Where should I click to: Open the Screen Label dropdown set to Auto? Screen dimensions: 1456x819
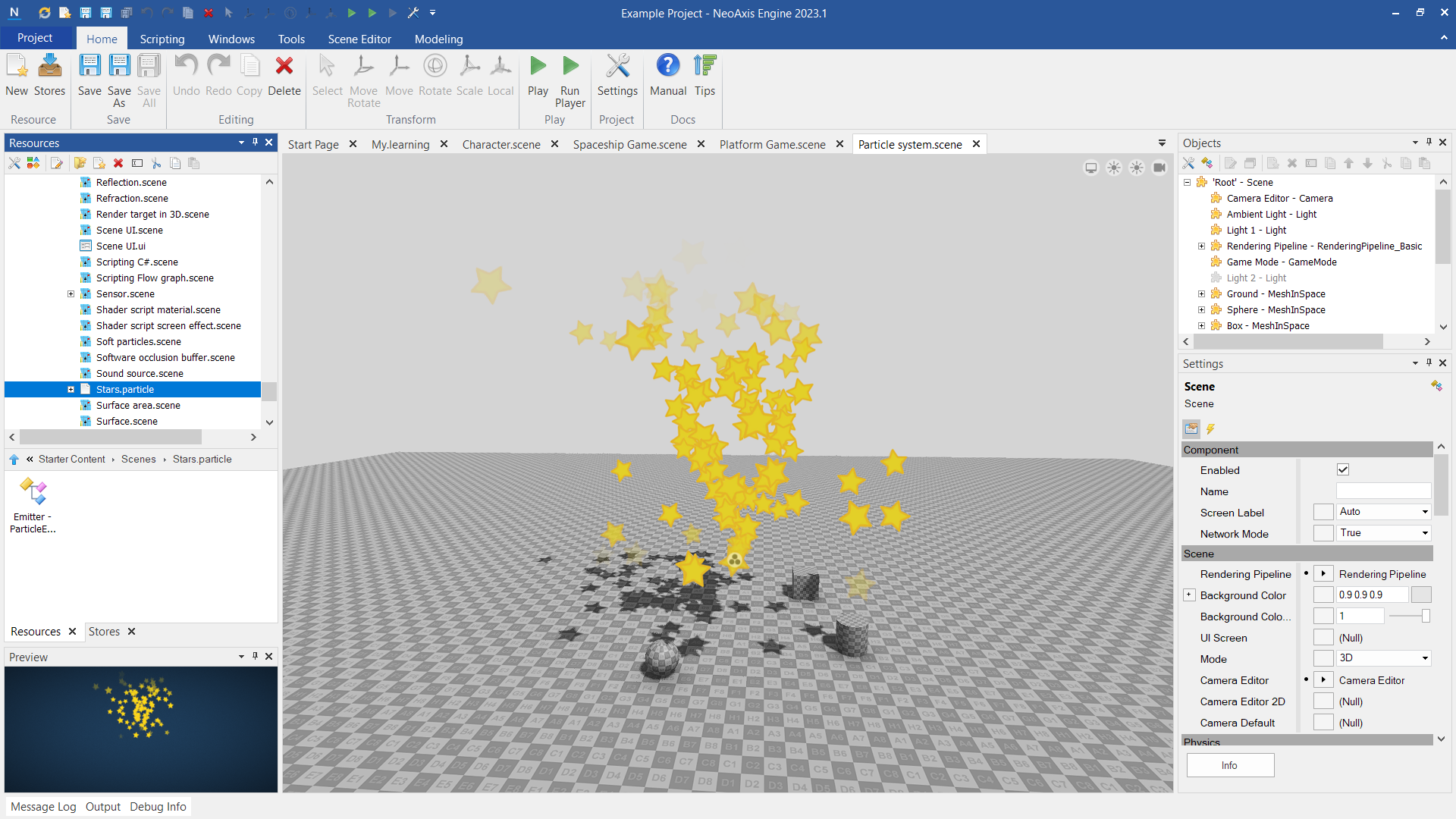point(1424,511)
